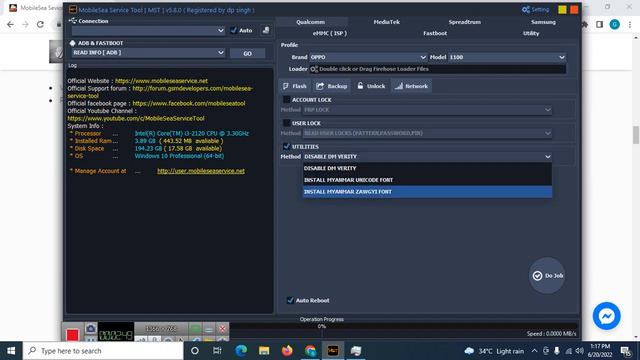The height and width of the screenshot is (360, 640).
Task: Open Cortana circle on the taskbar
Action: coord(195,351)
